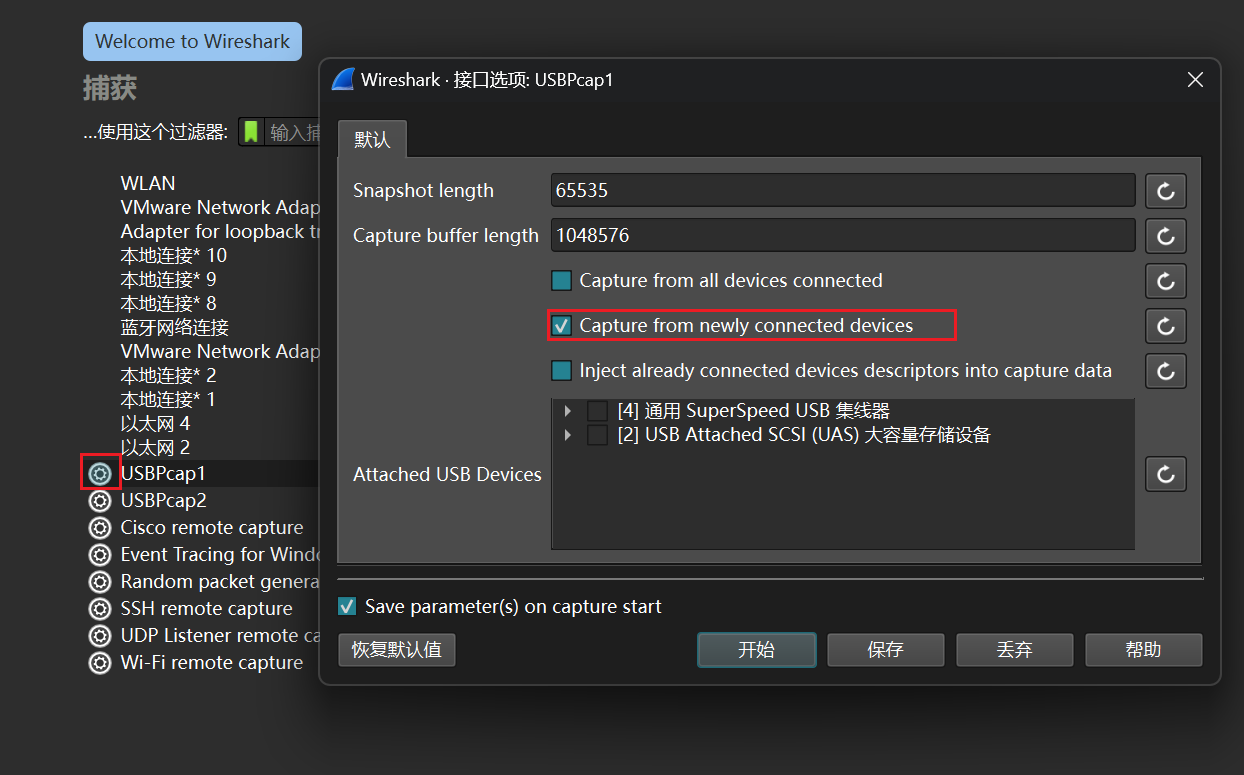The image size is (1244, 775).
Task: Select Adapter for loopback interface
Action: pos(220,231)
